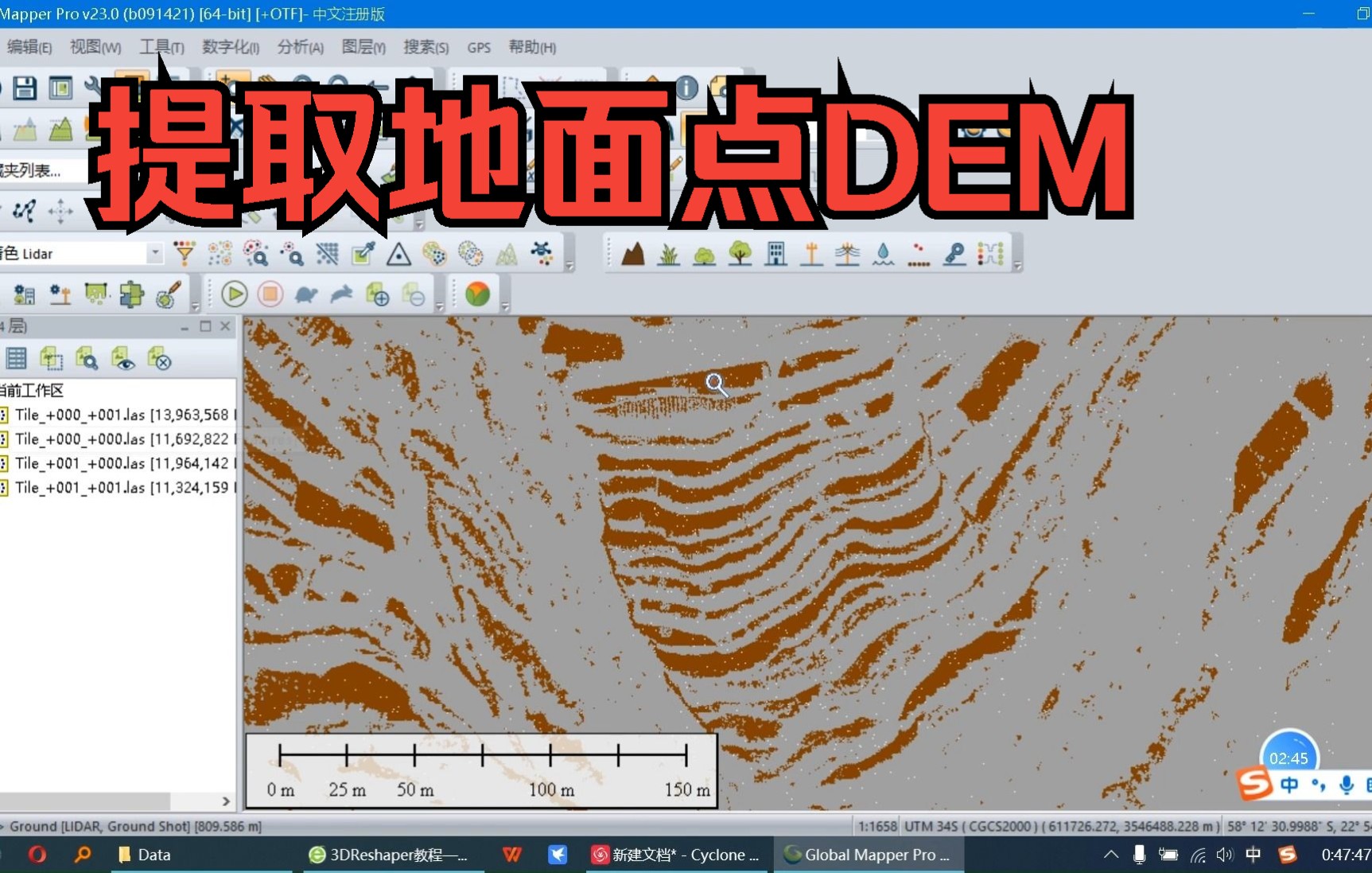Open the Lidar color mode dropdown
The image size is (1372, 873).
154,253
